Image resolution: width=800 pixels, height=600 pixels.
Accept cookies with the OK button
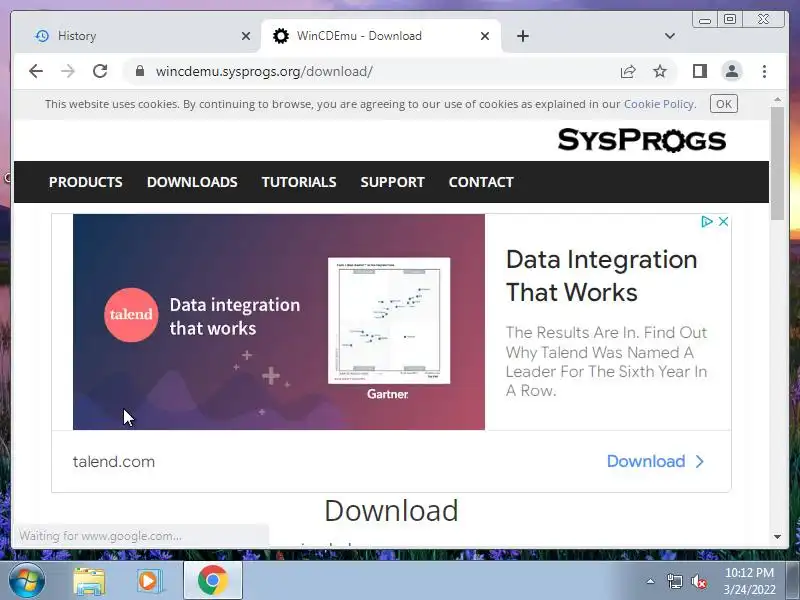coord(723,104)
